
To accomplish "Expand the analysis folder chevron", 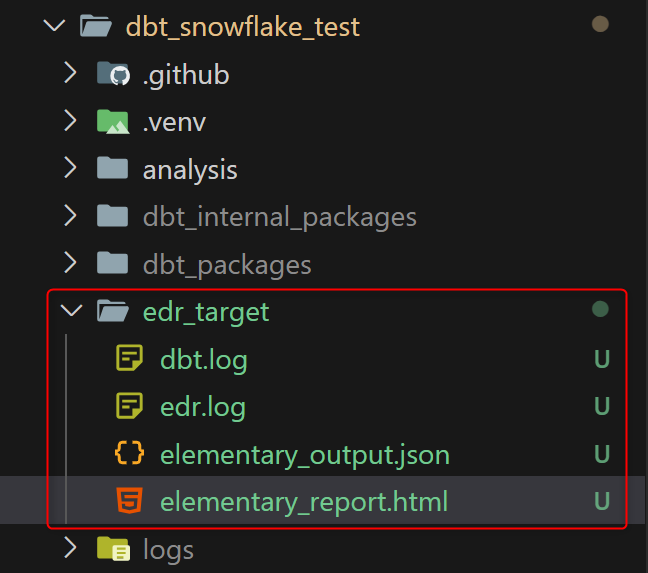I will click(x=71, y=168).
